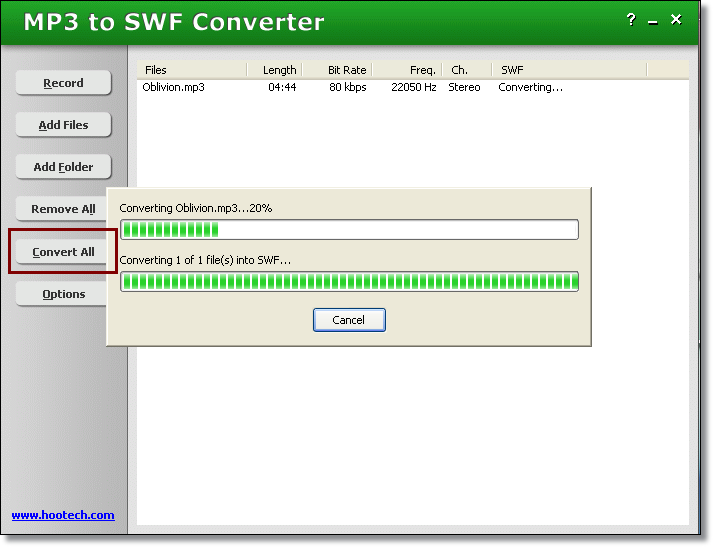Click the Oblivion.mp3 20% progress bar
The width and height of the screenshot is (713, 547).
pyautogui.click(x=349, y=230)
